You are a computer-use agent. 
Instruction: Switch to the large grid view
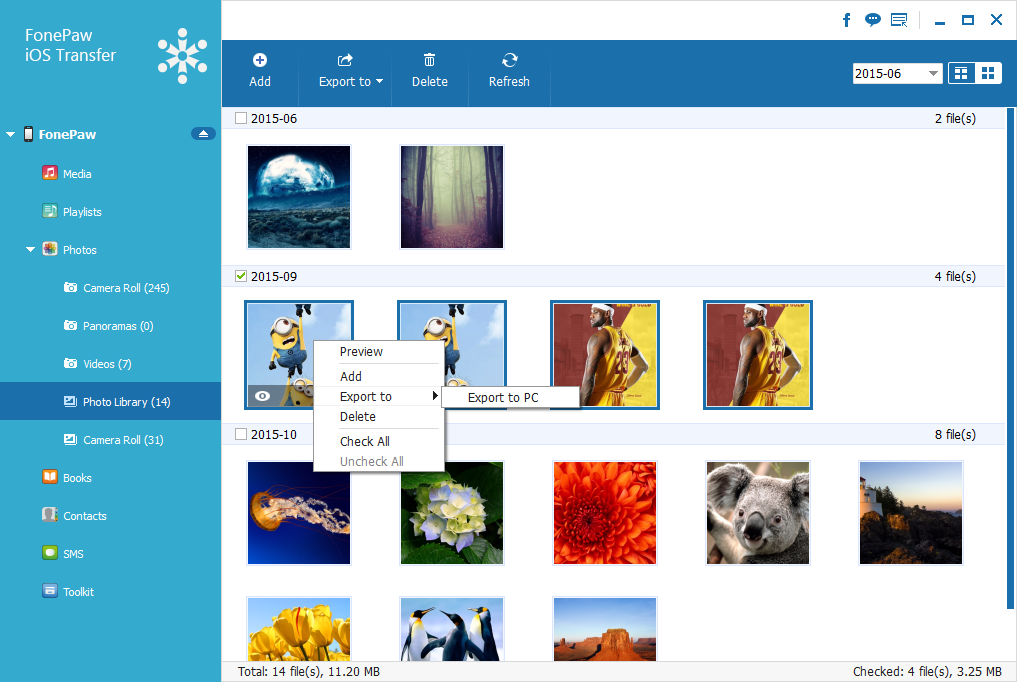click(x=988, y=73)
